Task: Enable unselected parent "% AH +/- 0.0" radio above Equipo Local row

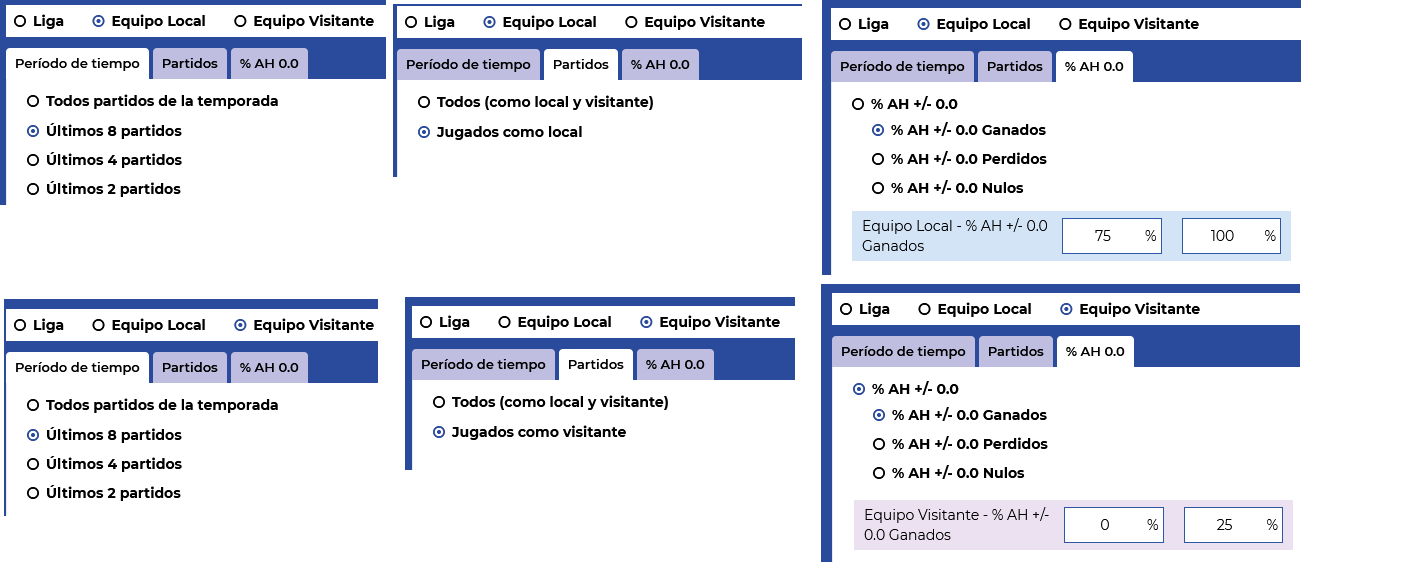Action: click(x=904, y=104)
